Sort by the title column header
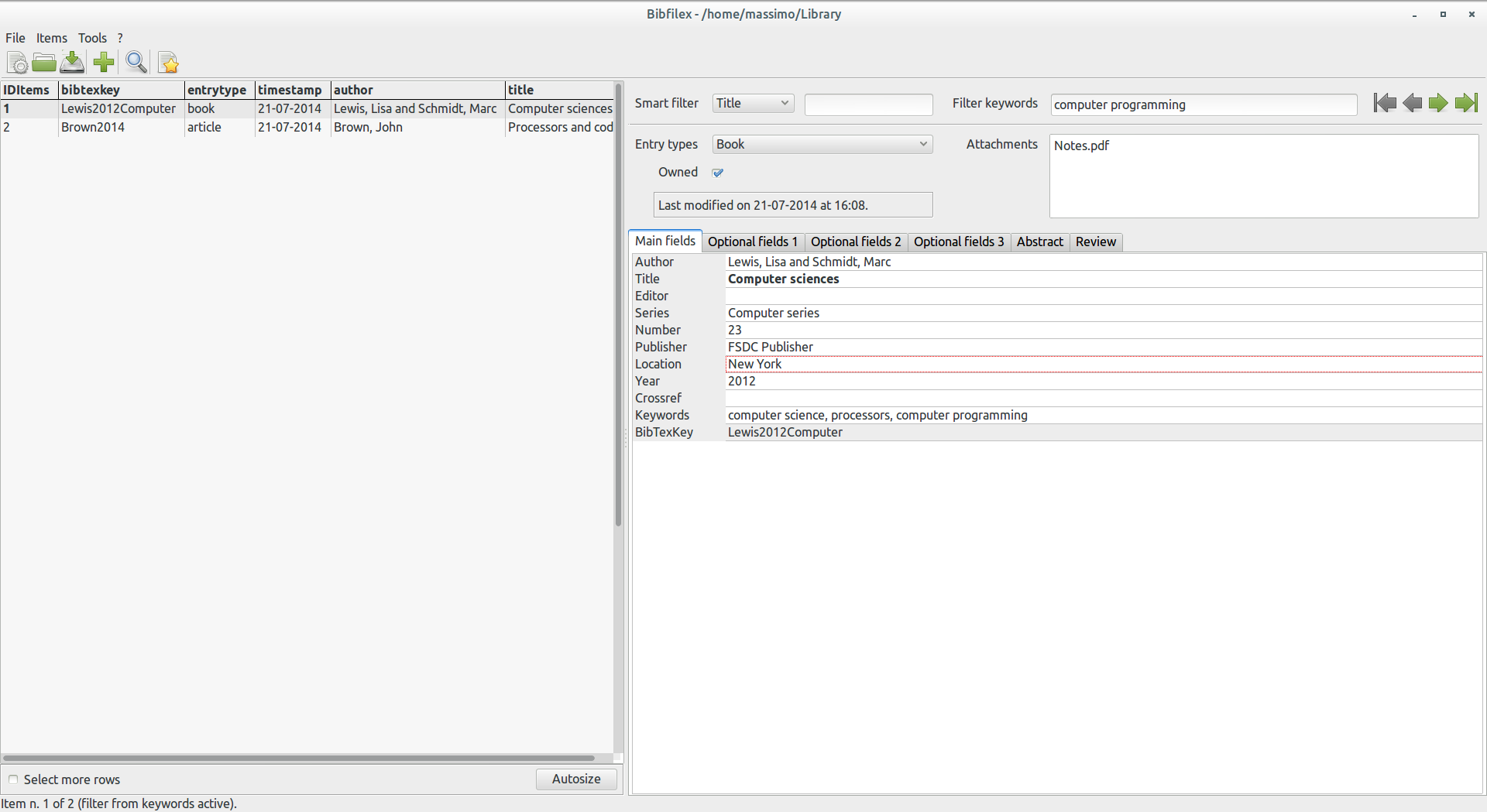The width and height of the screenshot is (1487, 812). click(559, 90)
